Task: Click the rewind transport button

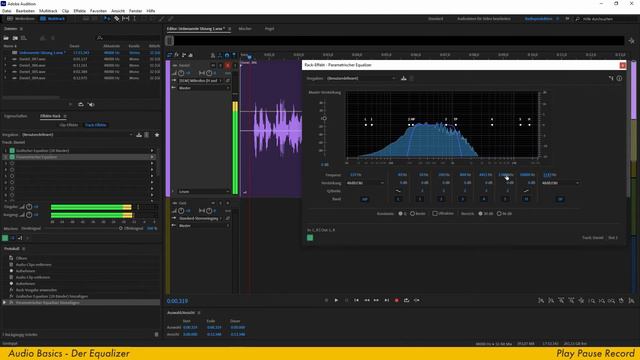Action: click(367, 300)
